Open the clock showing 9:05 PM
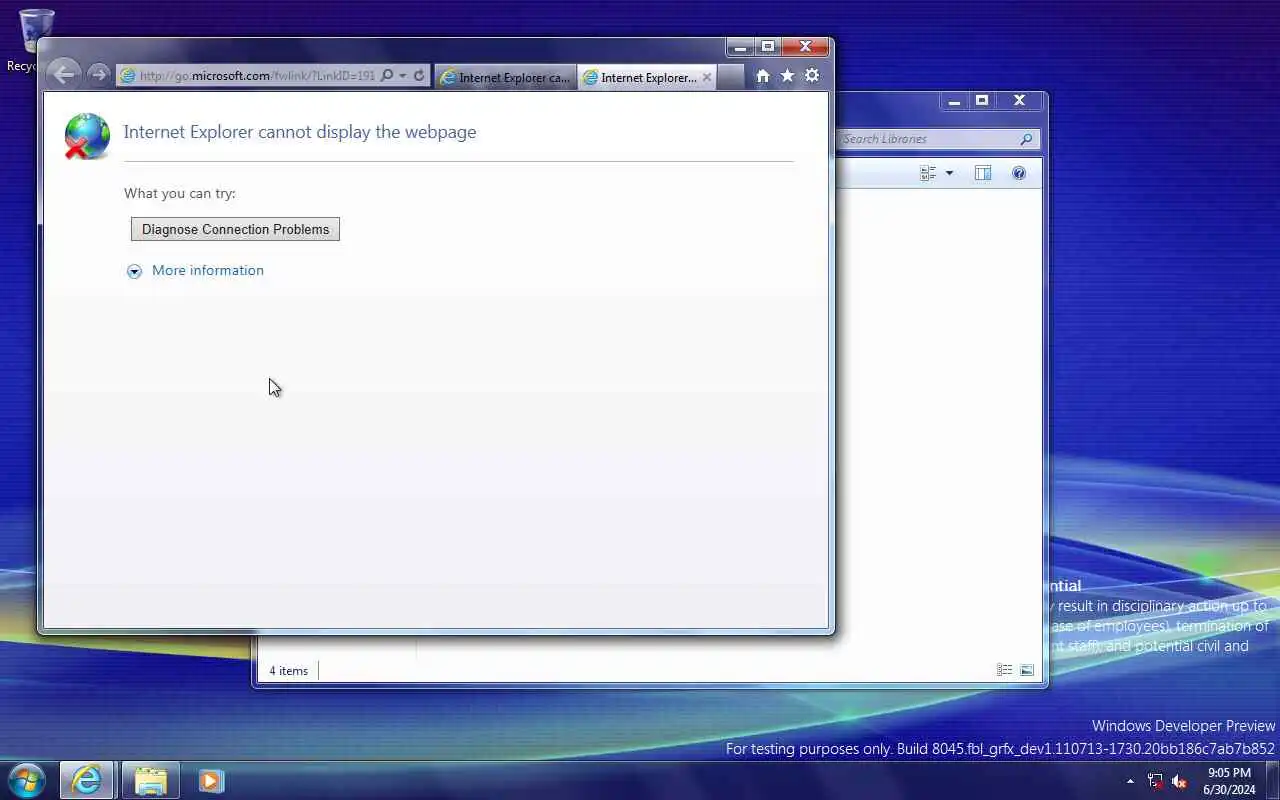 (1229, 781)
